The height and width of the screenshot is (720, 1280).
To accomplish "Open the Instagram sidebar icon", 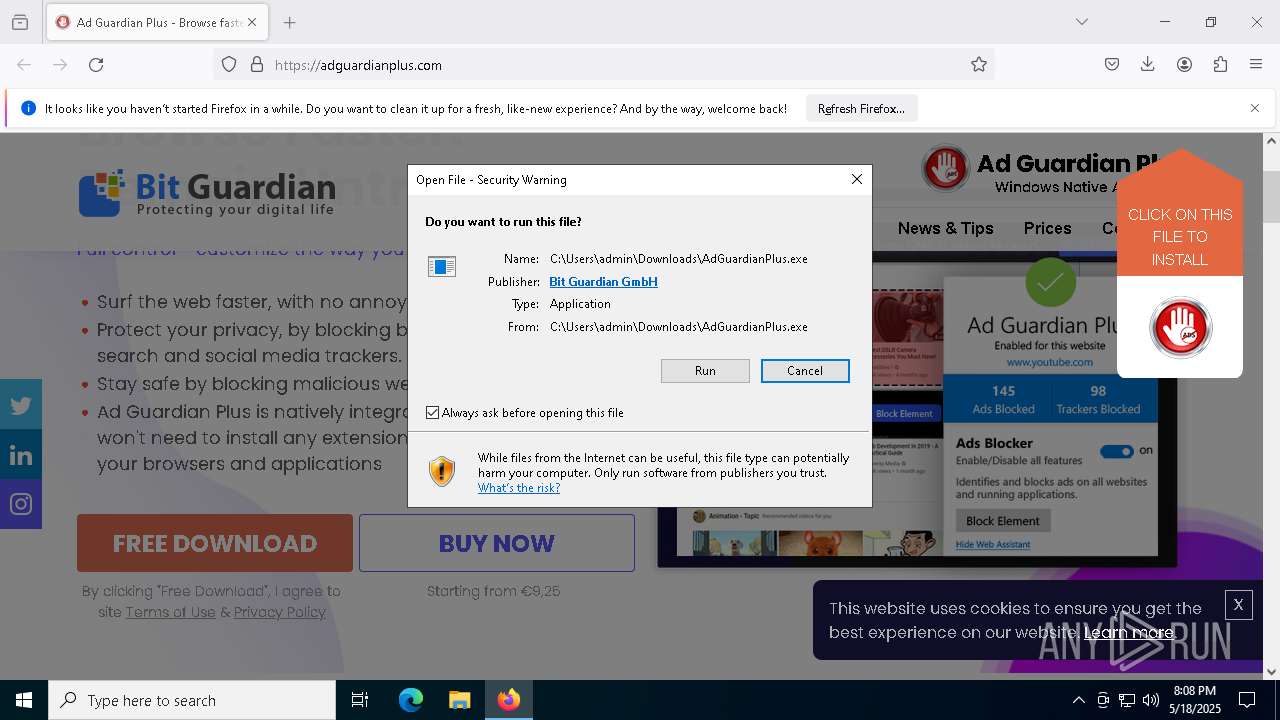I will tap(21, 504).
